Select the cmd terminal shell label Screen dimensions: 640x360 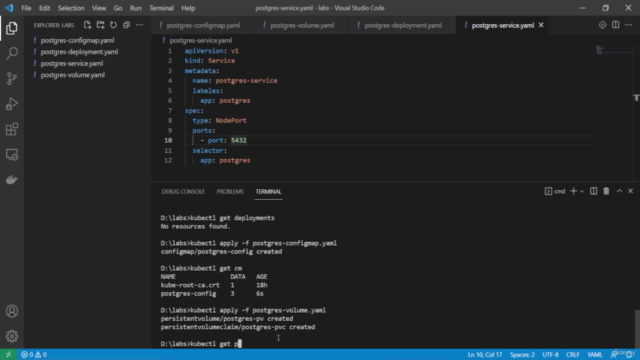click(x=555, y=191)
